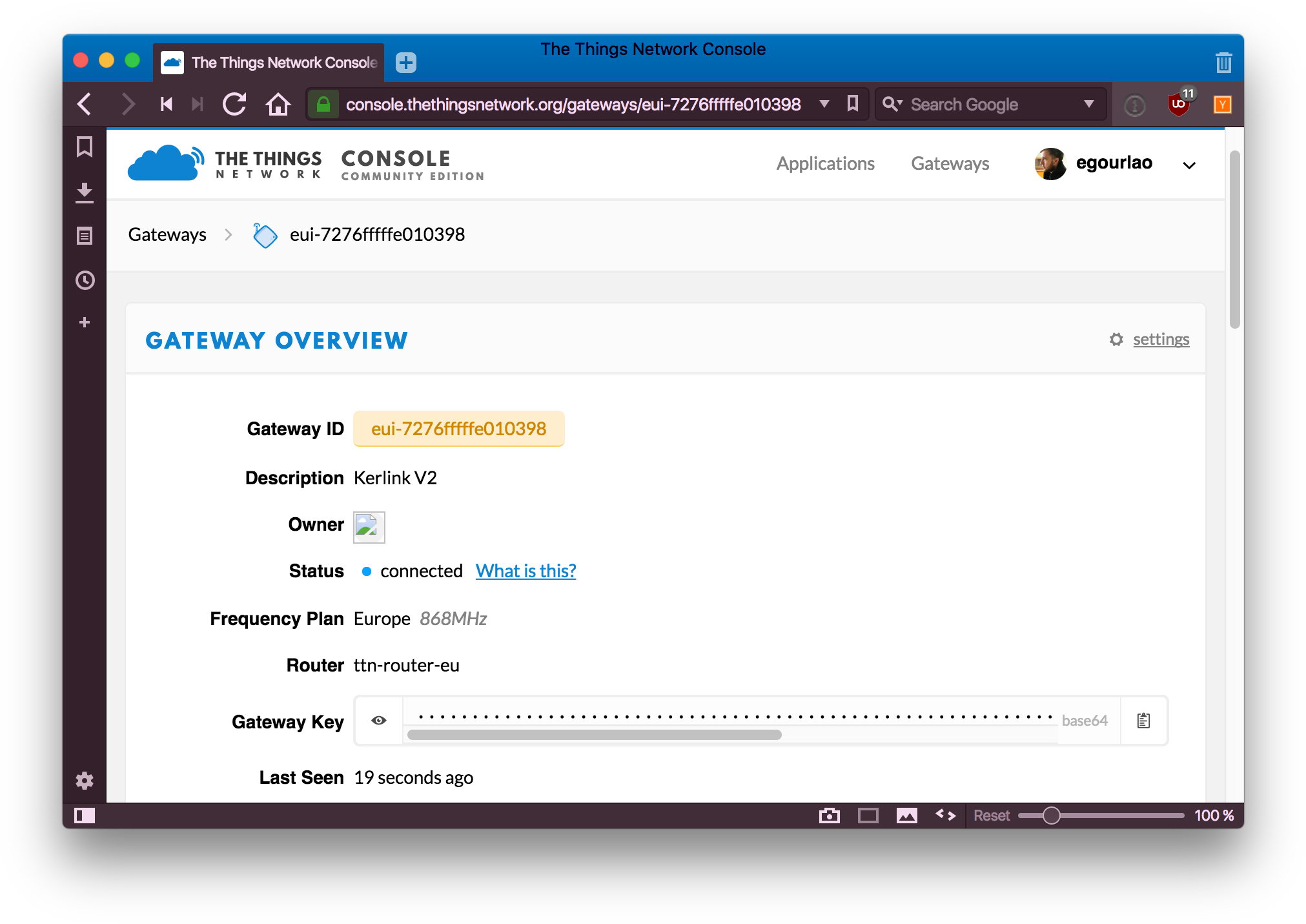1306x924 pixels.
Task: Add a new web panel with the plus icon
Action: point(85,322)
